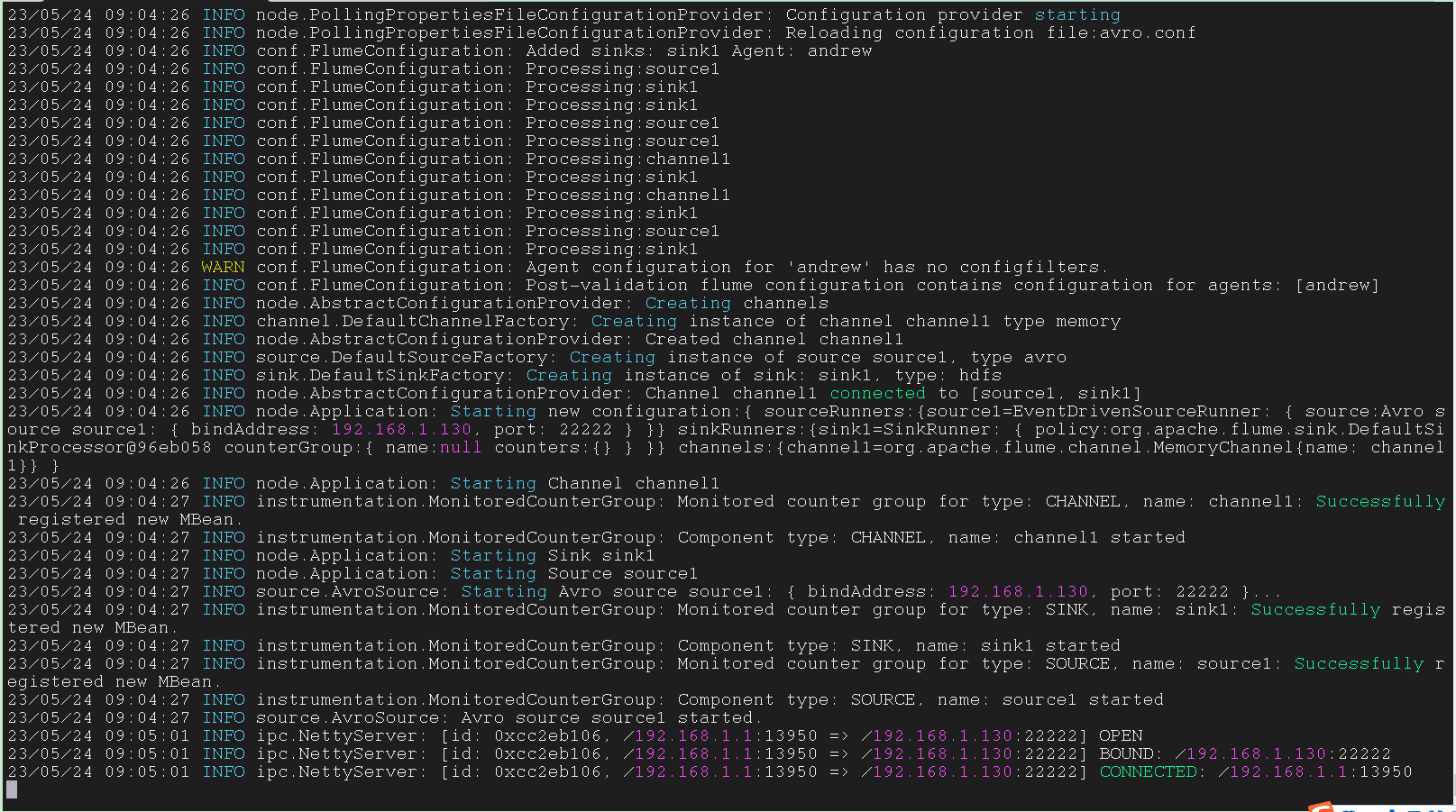This screenshot has height=812, width=1456.
Task: Click the Sogou toolbar strip beside the orange icon
Action: [1388, 808]
